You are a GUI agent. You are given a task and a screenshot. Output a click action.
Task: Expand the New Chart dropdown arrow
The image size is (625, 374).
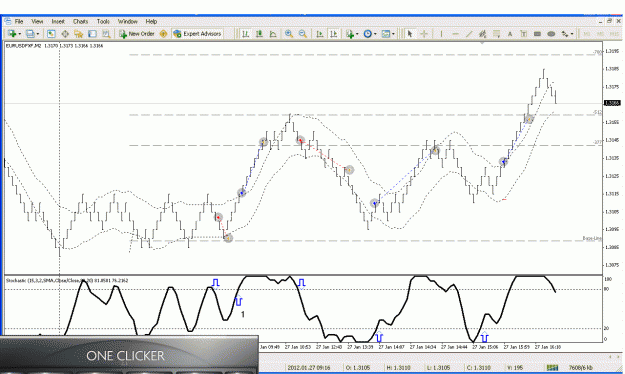click(20, 34)
